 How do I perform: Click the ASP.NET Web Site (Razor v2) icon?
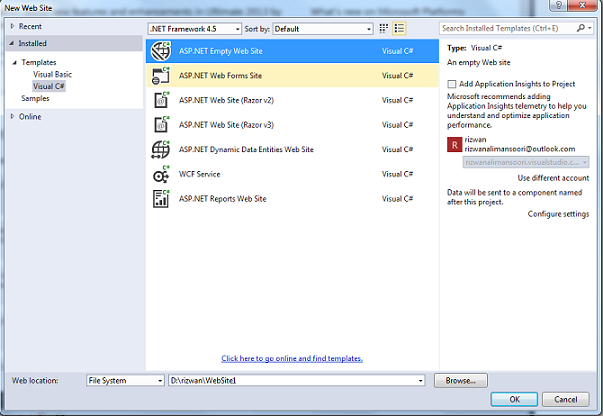pos(162,100)
